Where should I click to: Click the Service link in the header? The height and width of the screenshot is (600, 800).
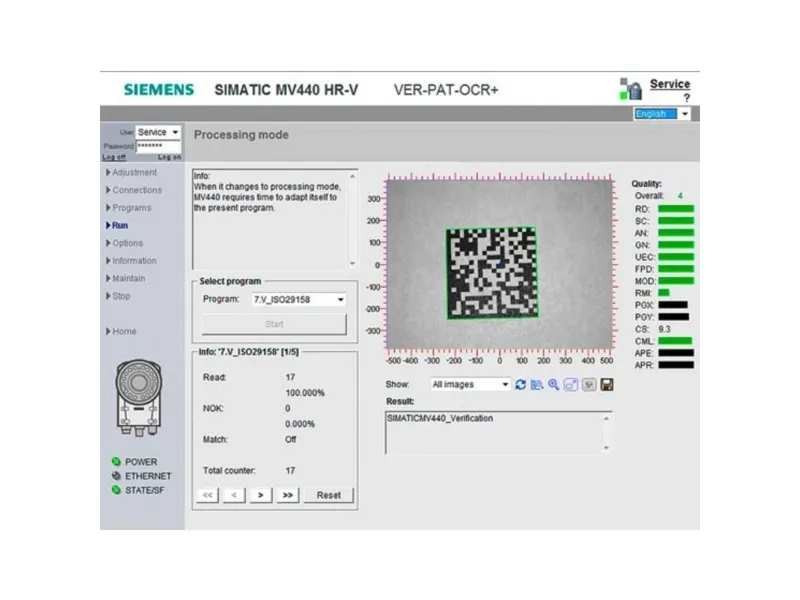670,84
